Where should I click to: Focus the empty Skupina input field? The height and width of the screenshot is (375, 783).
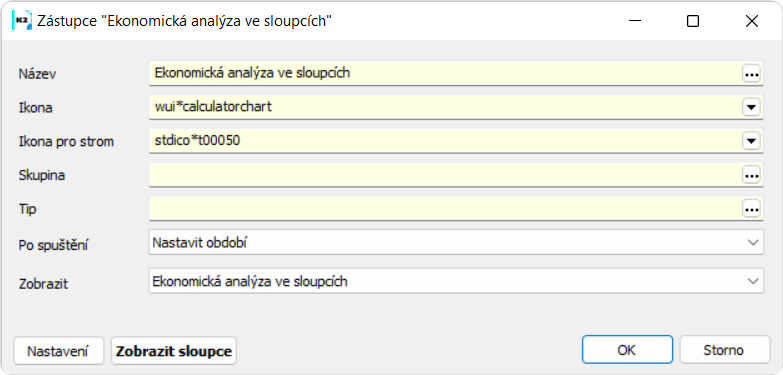(444, 175)
